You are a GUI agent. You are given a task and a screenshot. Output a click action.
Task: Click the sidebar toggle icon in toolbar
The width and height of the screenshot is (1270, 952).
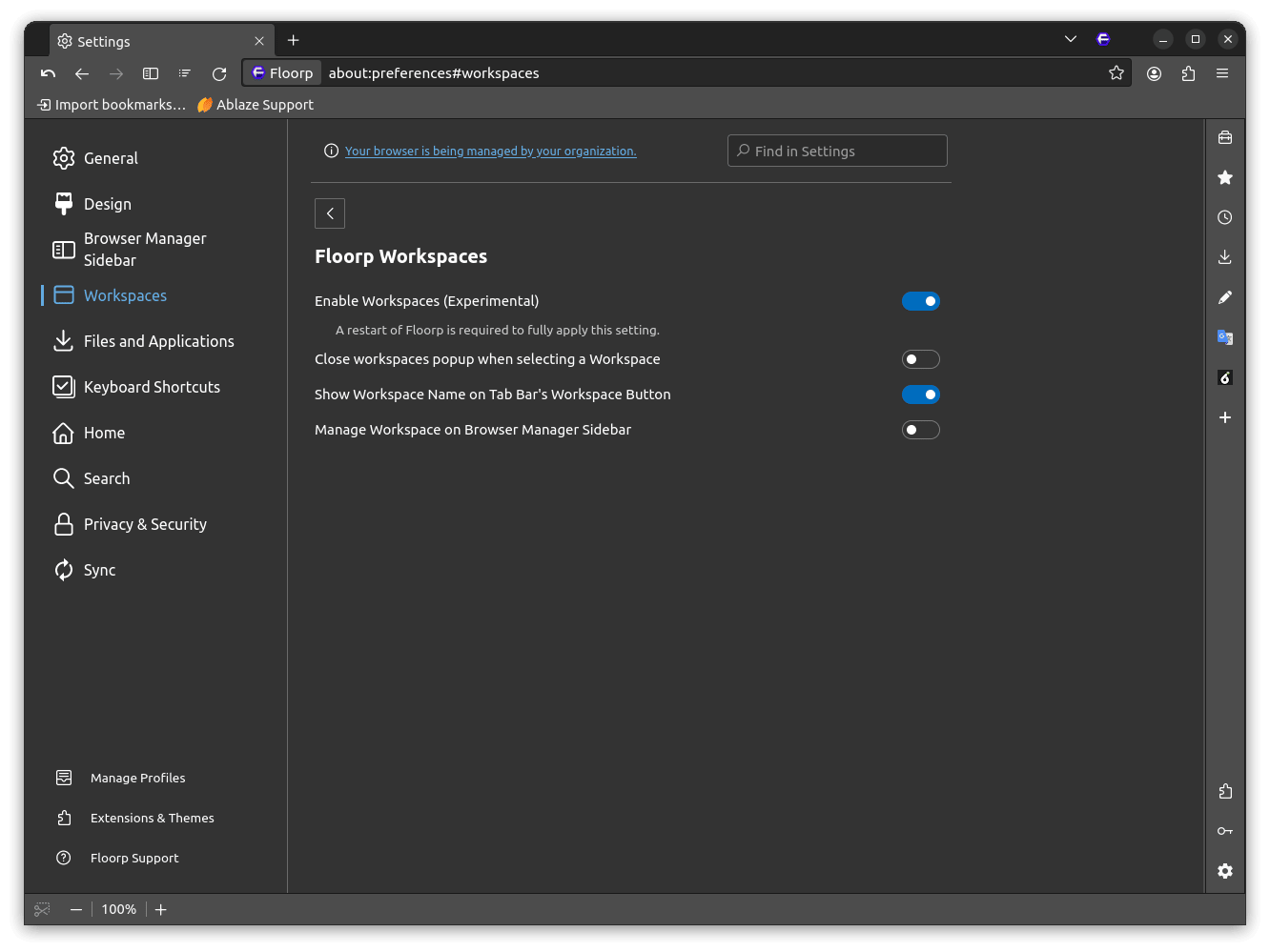pos(151,73)
